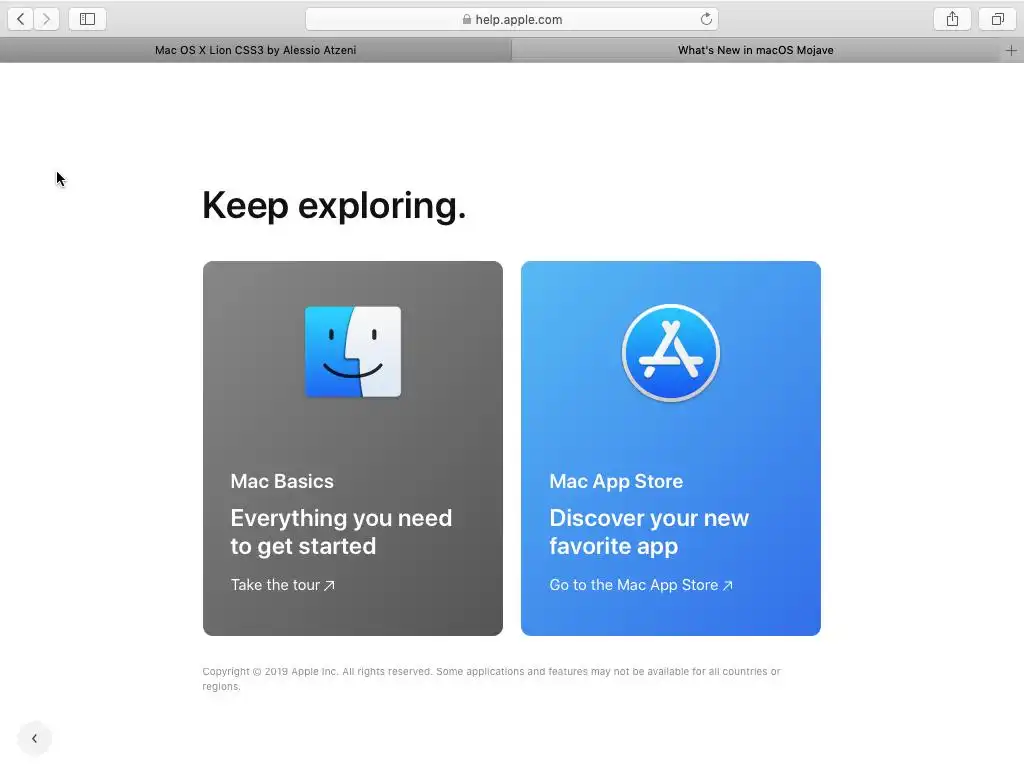Follow the Take the tour link
This screenshot has width=1024, height=768.
click(x=282, y=585)
